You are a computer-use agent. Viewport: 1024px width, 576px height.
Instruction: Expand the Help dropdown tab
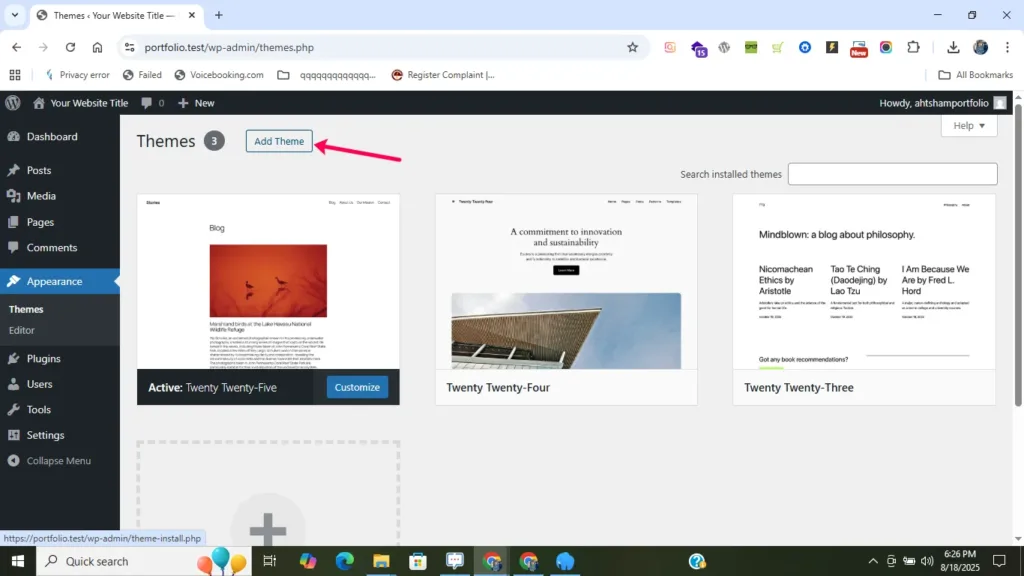click(x=969, y=126)
